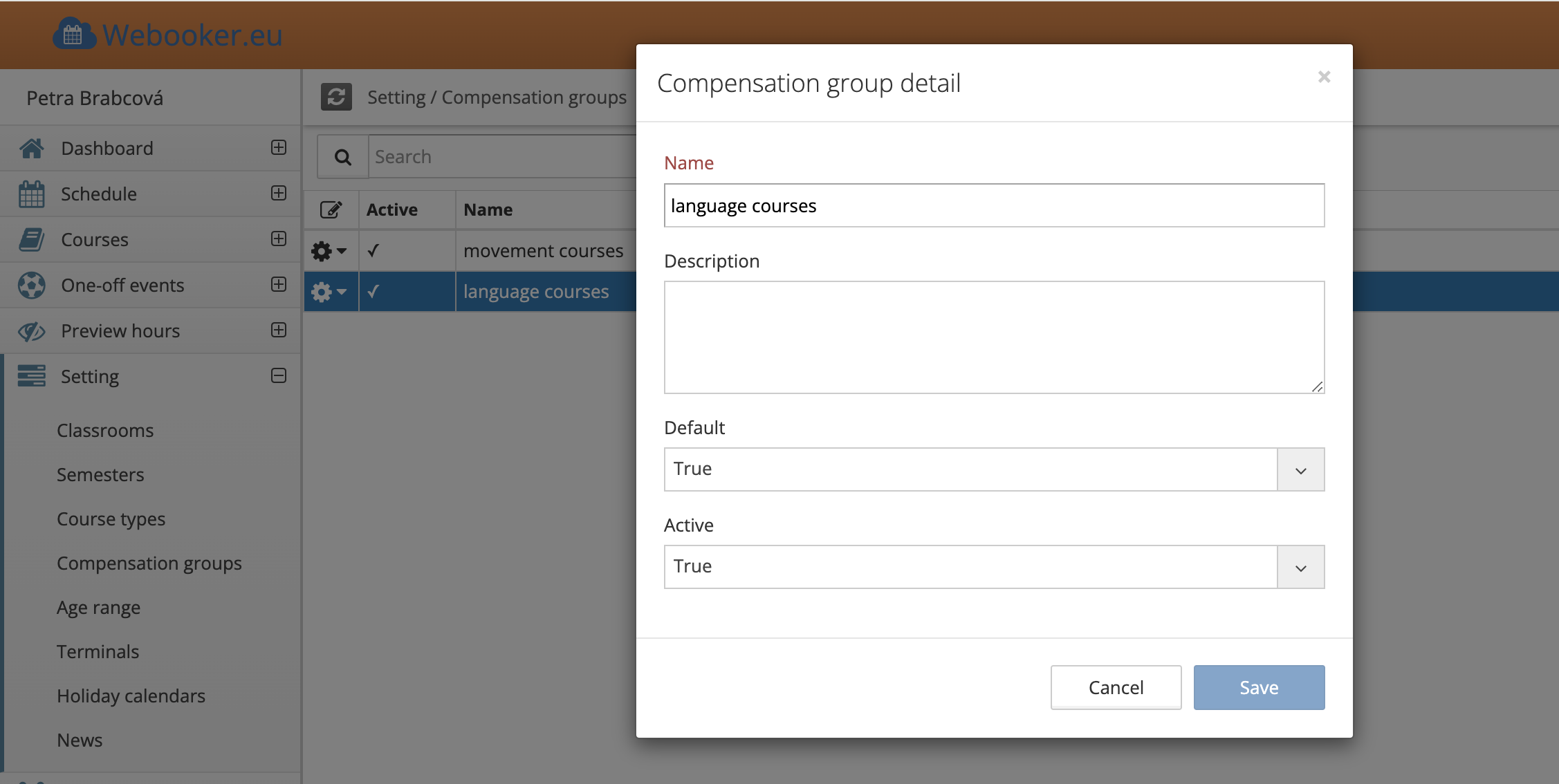1559x784 pixels.
Task: Open gear menu for movement courses row
Action: 329,251
